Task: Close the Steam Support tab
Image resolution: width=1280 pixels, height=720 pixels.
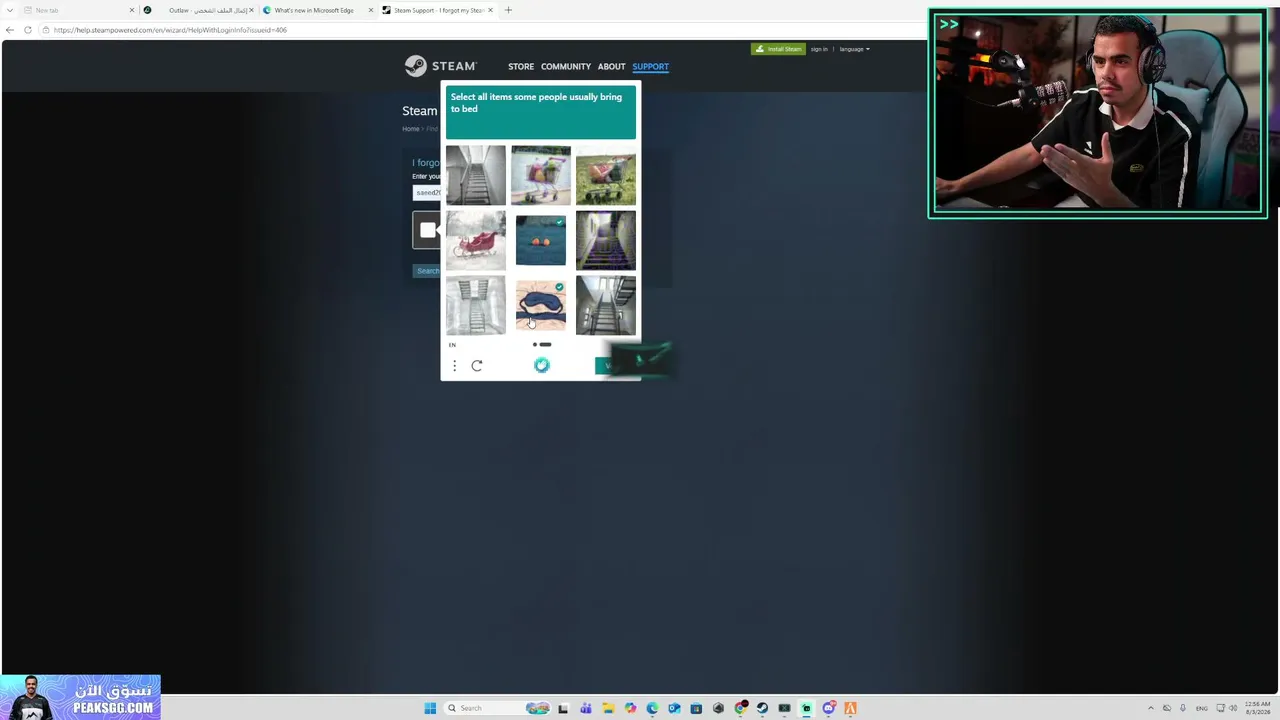Action: coord(490,10)
